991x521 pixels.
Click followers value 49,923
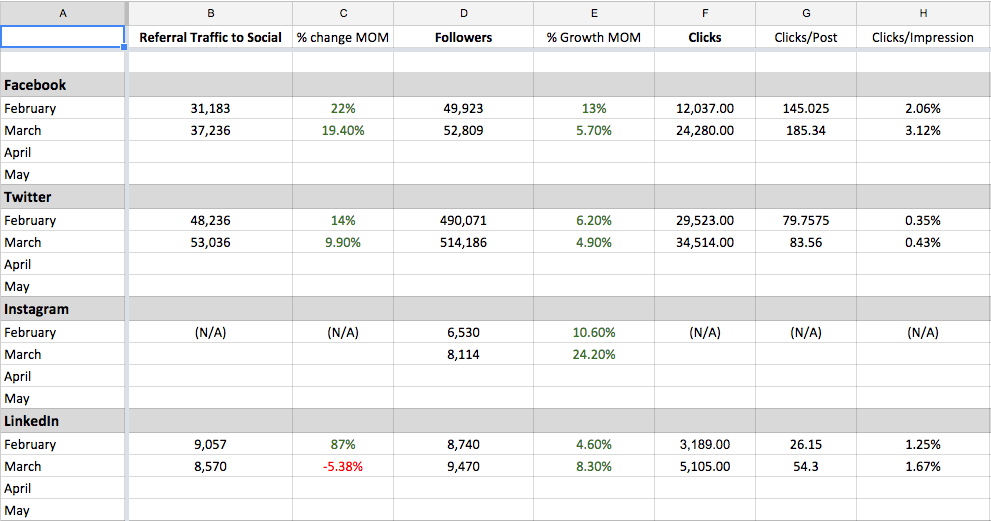pyautogui.click(x=463, y=108)
